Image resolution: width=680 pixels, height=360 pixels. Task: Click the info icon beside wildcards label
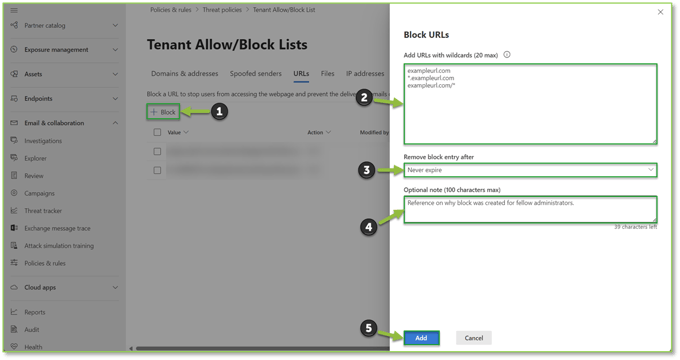pyautogui.click(x=507, y=55)
